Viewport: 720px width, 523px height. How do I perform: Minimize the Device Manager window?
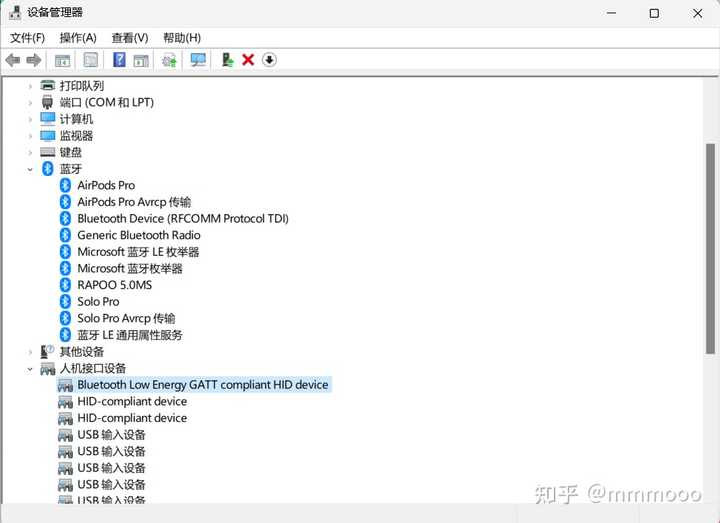click(611, 13)
